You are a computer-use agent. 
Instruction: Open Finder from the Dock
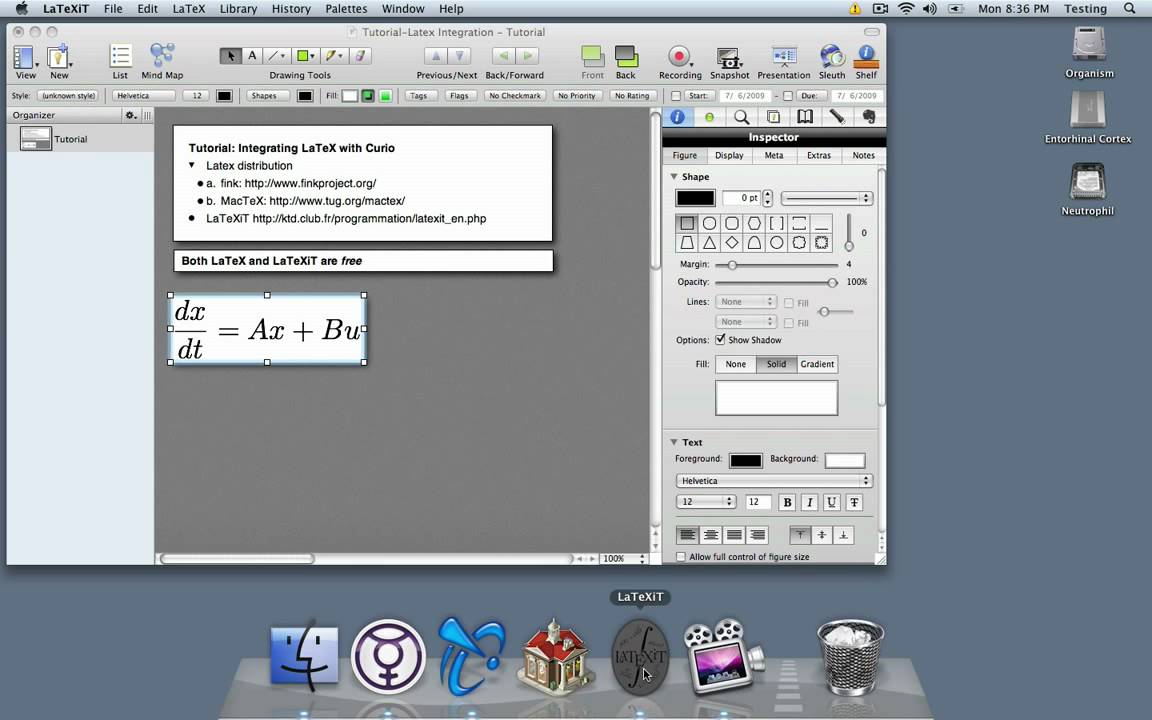304,657
